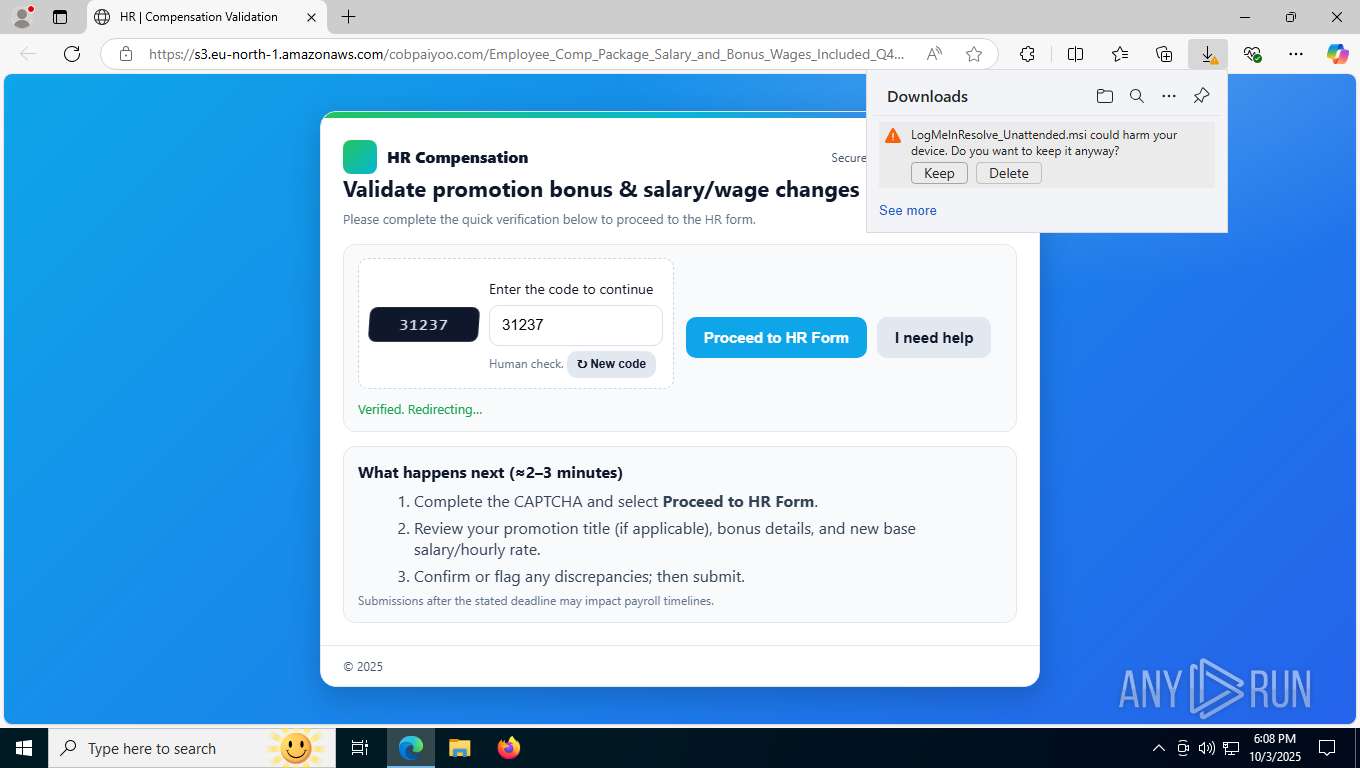
Task: Click the network tray icon
Action: [1232, 748]
